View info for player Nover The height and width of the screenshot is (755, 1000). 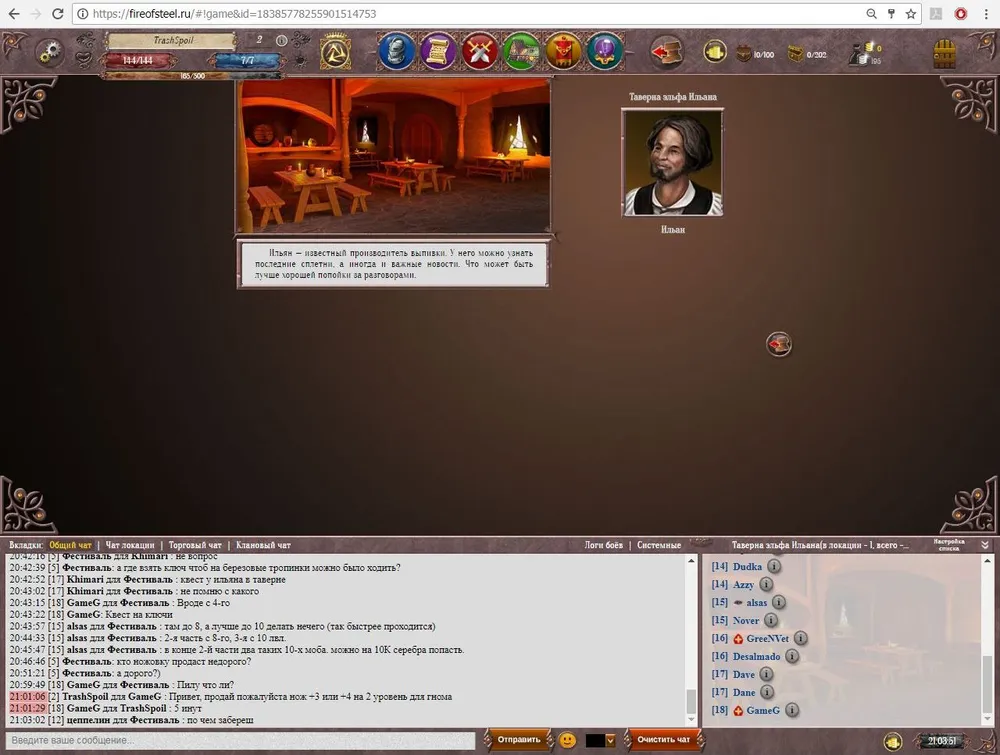[x=770, y=620]
